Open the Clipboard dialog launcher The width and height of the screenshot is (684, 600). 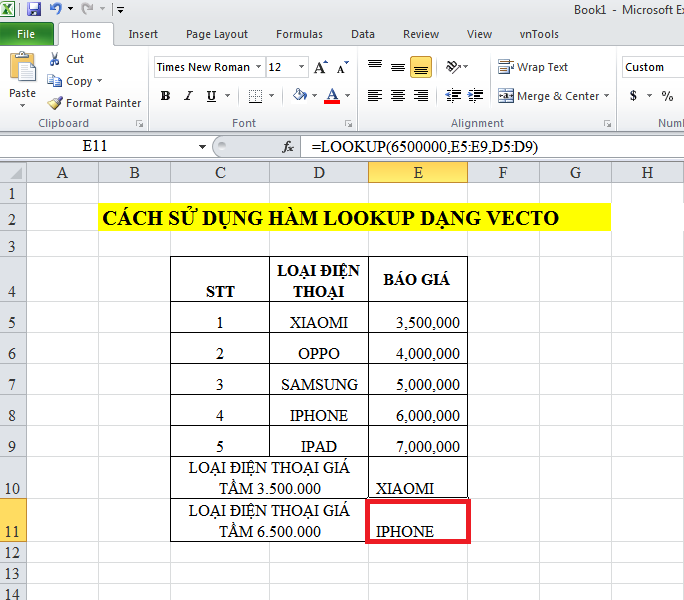click(139, 124)
